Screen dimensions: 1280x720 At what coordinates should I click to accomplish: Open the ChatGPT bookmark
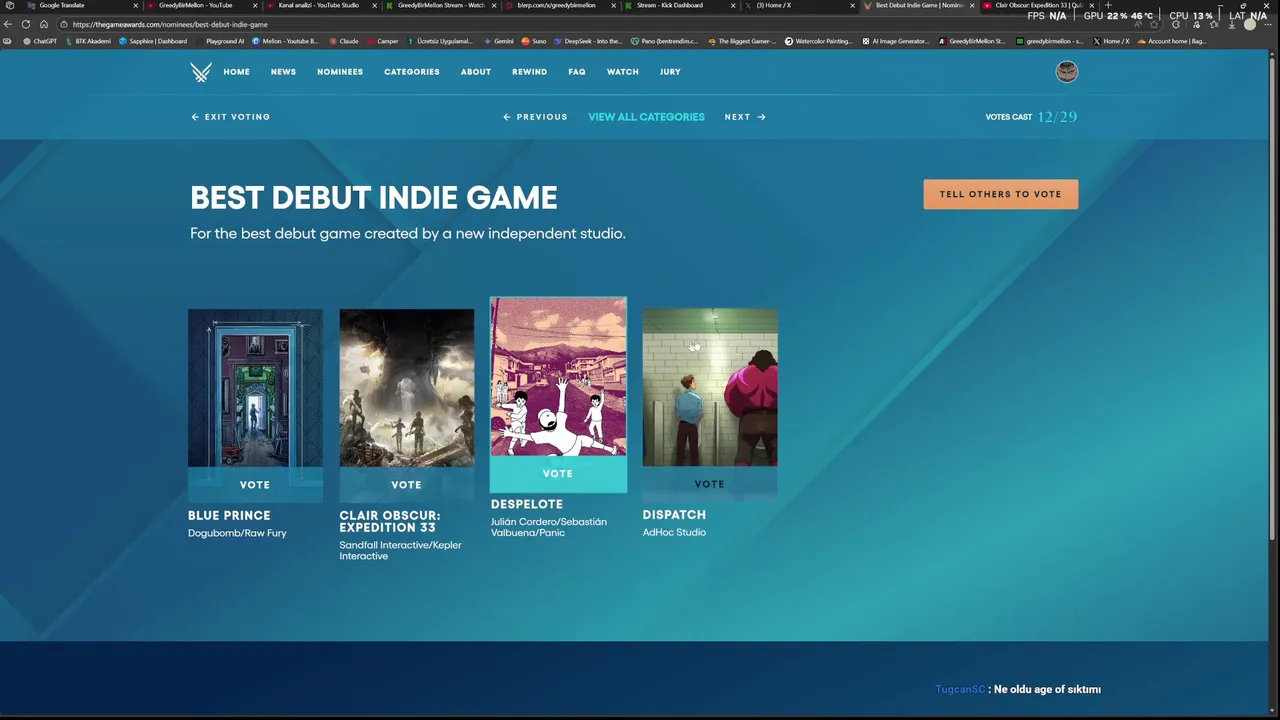[x=39, y=41]
